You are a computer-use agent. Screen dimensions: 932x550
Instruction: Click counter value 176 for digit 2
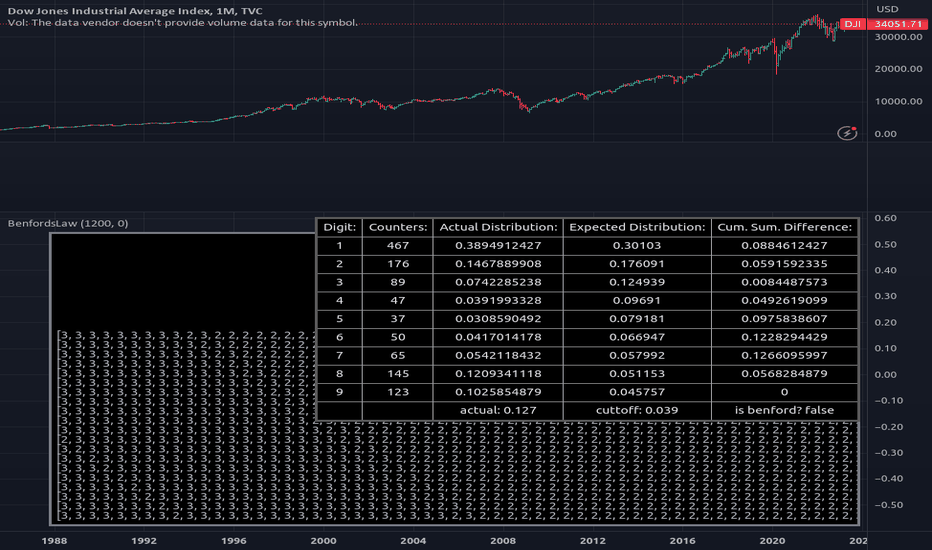click(398, 264)
